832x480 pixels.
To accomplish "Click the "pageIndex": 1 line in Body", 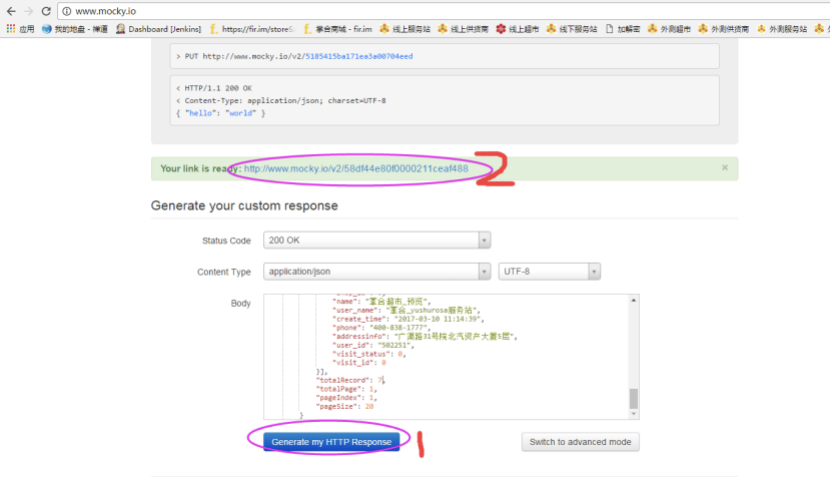I will [346, 398].
